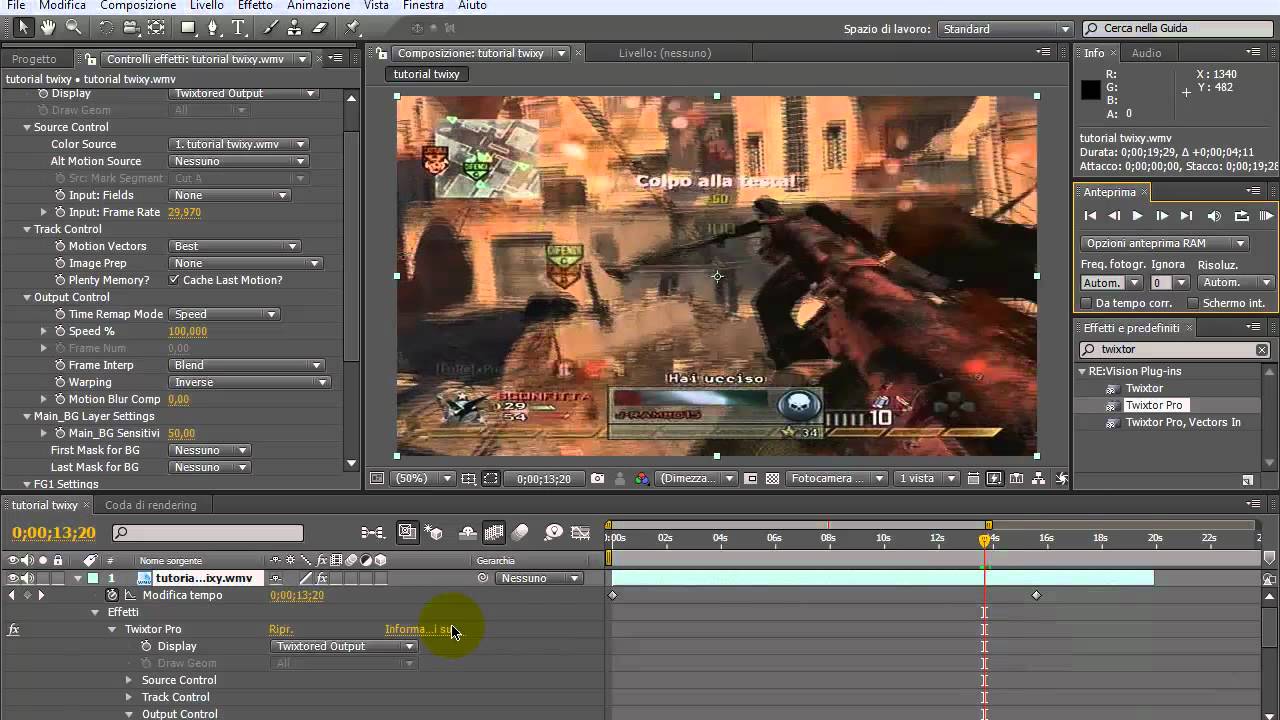The image size is (1280, 720).
Task: Play the preview in Anteprima panel
Action: [x=1137, y=215]
